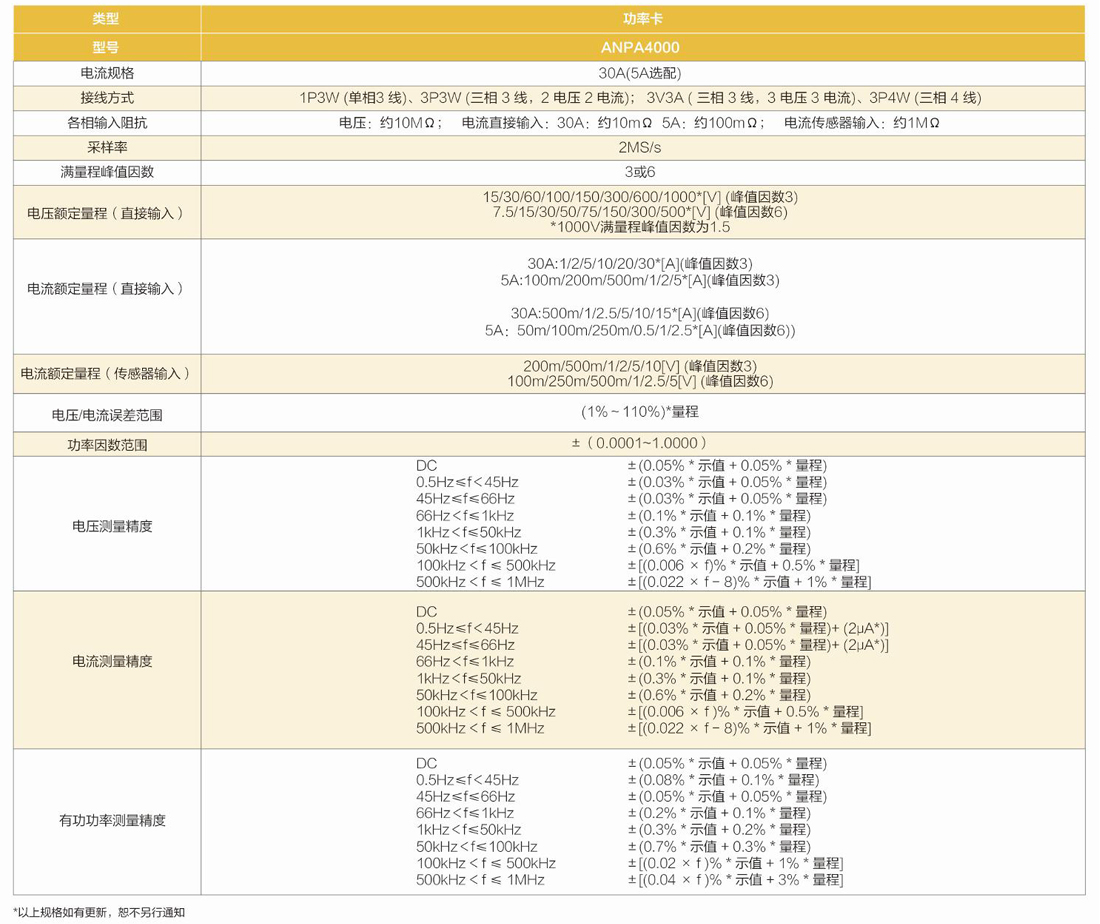Image resolution: width=1100 pixels, height=924 pixels.
Task: Click the 满量程峰值因数 row label
Action: [x=106, y=172]
